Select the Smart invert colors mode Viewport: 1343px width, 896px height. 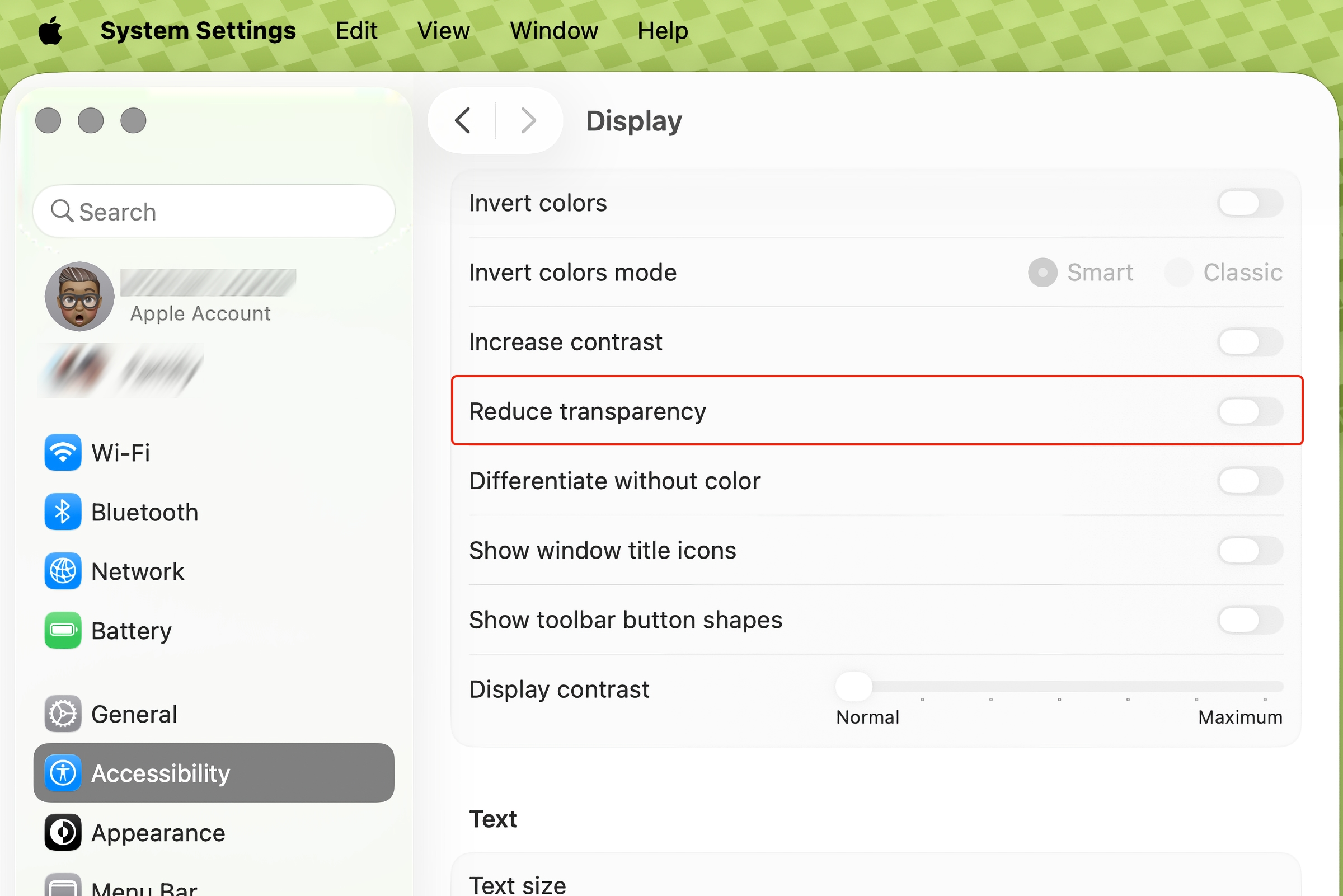tap(1043, 273)
